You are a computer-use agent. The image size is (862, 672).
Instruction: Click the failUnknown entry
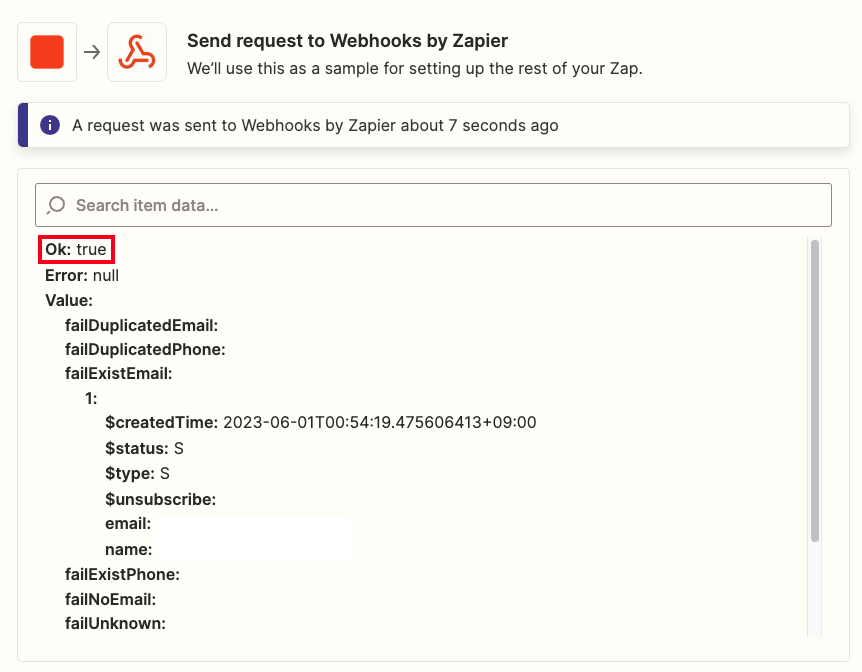click(115, 624)
